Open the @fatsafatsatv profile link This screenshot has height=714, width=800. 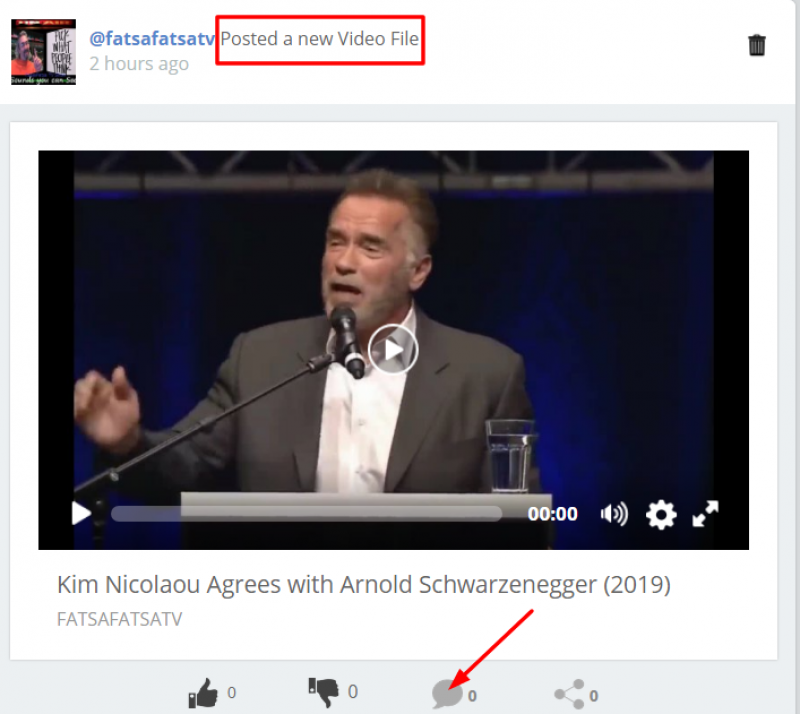152,39
